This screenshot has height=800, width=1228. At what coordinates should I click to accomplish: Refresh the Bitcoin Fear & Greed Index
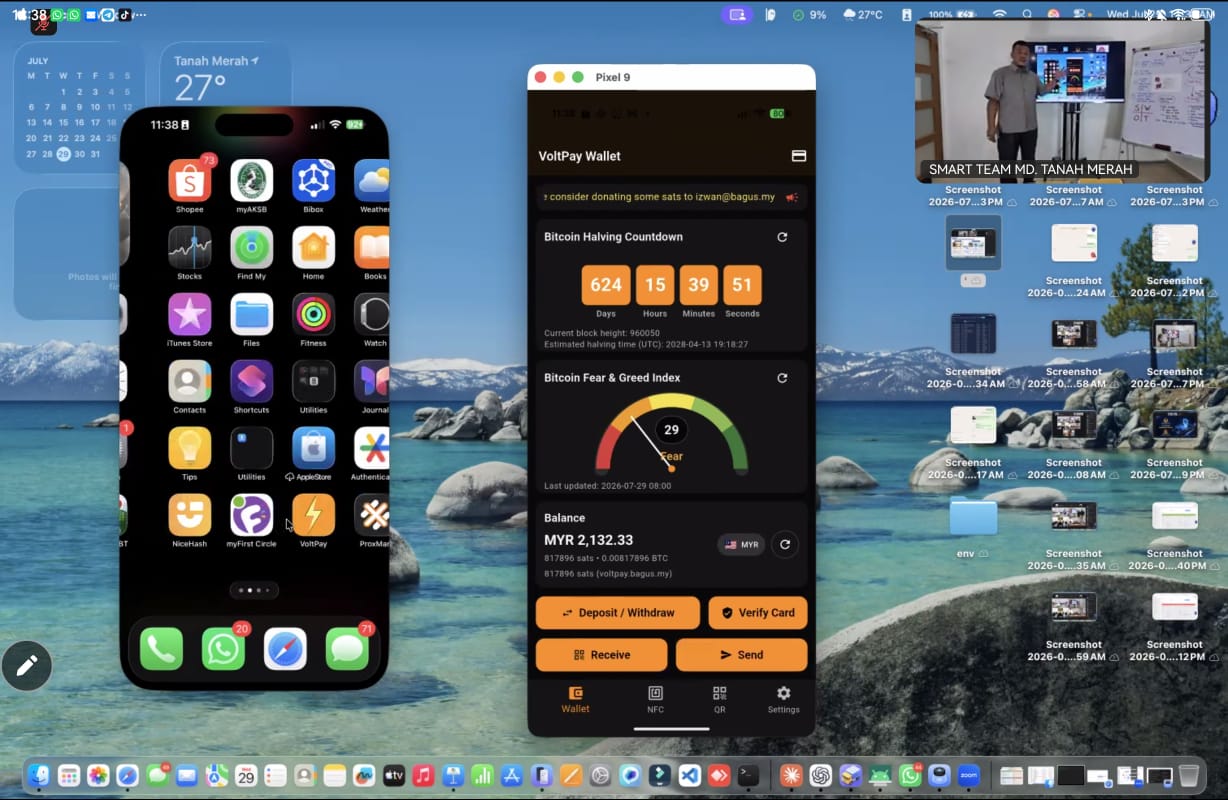pyautogui.click(x=782, y=378)
